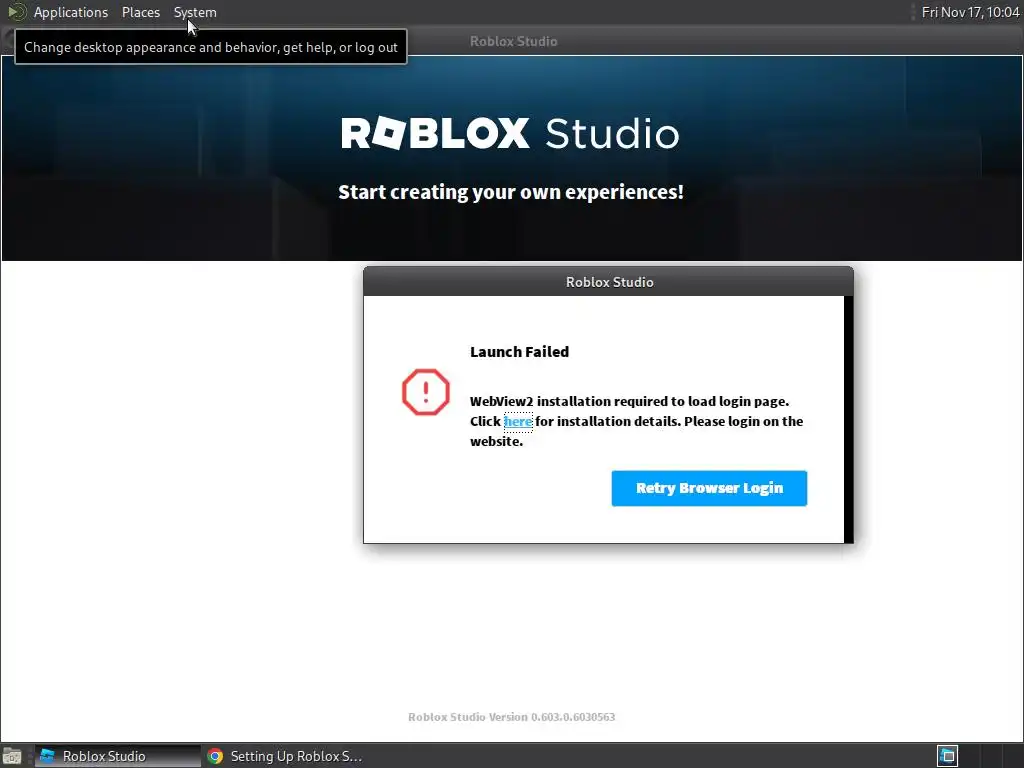The image size is (1024, 768).
Task: Click 'Start creating your own experiences!' text
Action: 511,192
